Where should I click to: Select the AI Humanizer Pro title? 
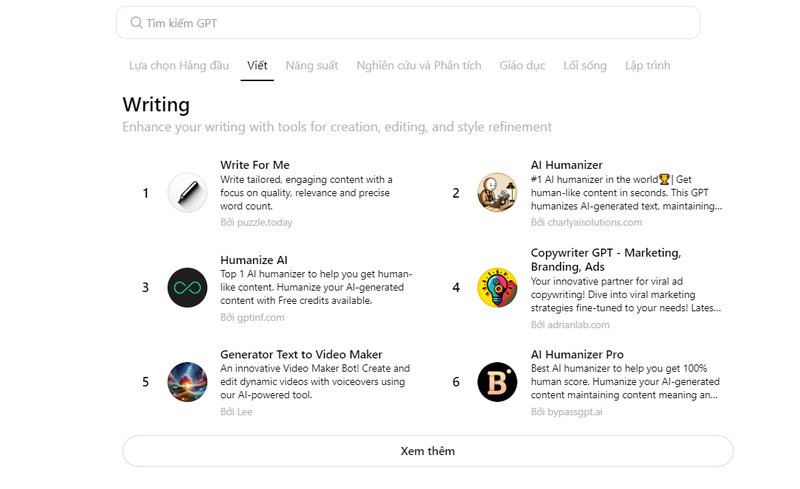577,354
